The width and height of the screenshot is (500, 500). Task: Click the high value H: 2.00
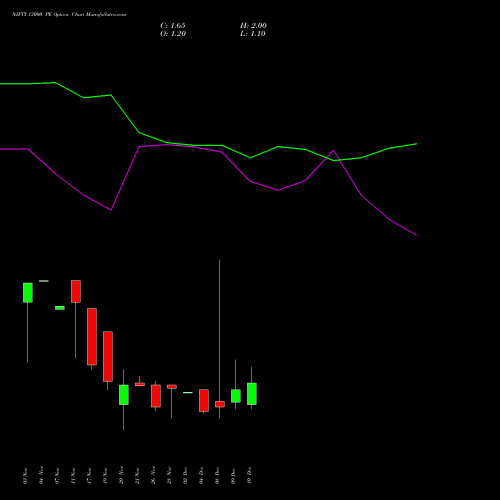tap(253, 26)
